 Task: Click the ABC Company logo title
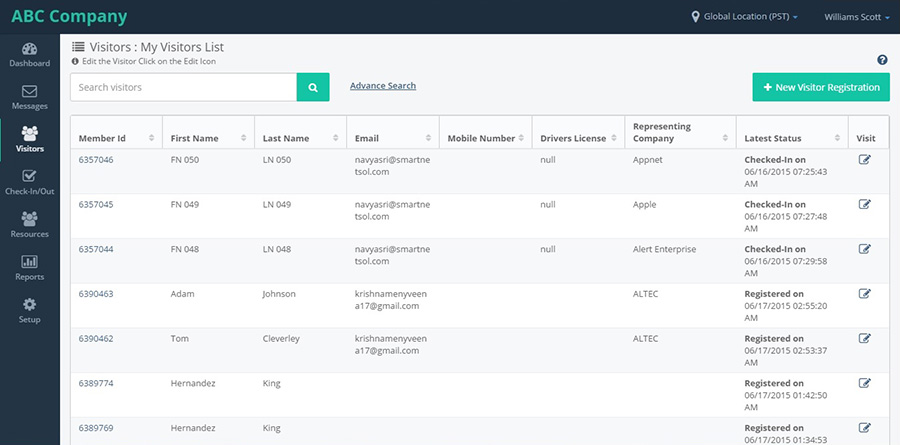click(69, 16)
